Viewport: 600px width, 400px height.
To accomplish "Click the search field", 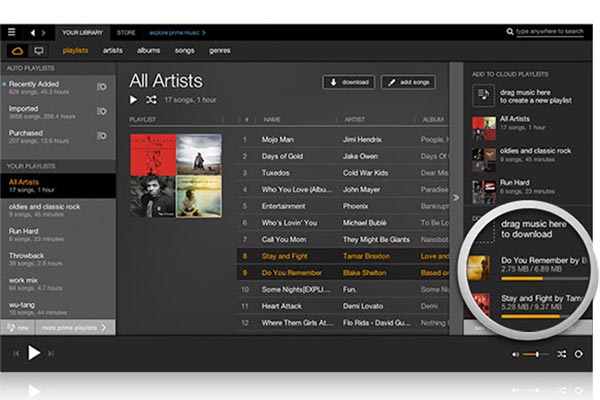I will [x=549, y=31].
